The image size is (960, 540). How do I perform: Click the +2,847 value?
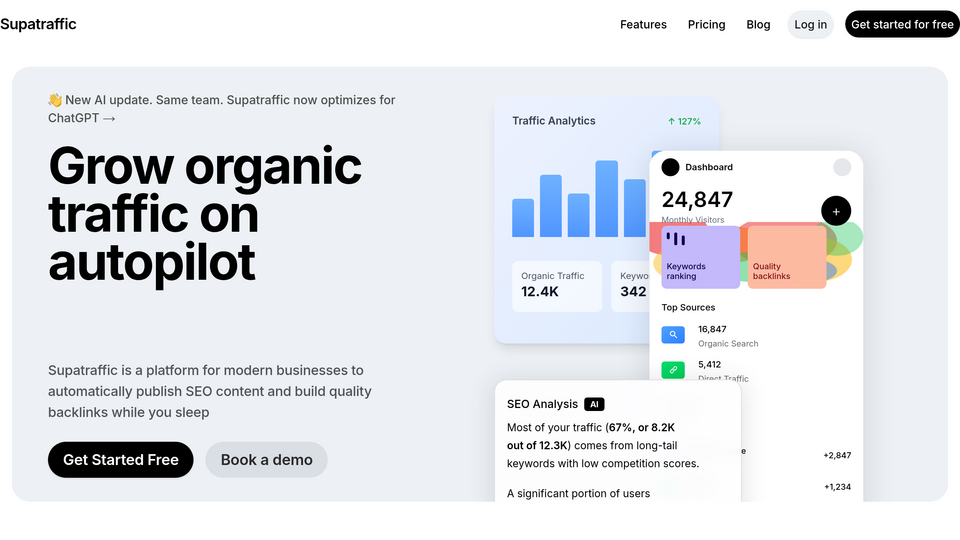pyautogui.click(x=837, y=456)
